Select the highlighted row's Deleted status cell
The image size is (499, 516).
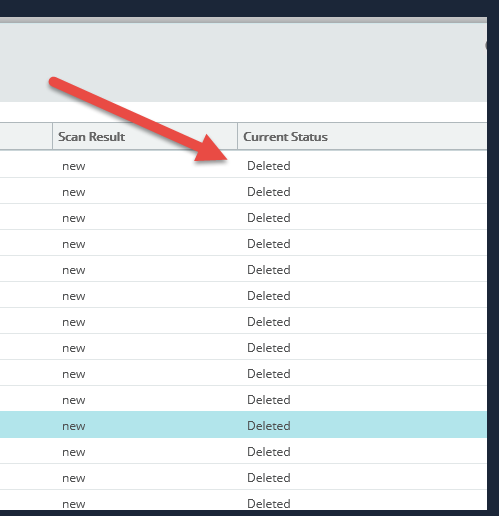pos(269,426)
